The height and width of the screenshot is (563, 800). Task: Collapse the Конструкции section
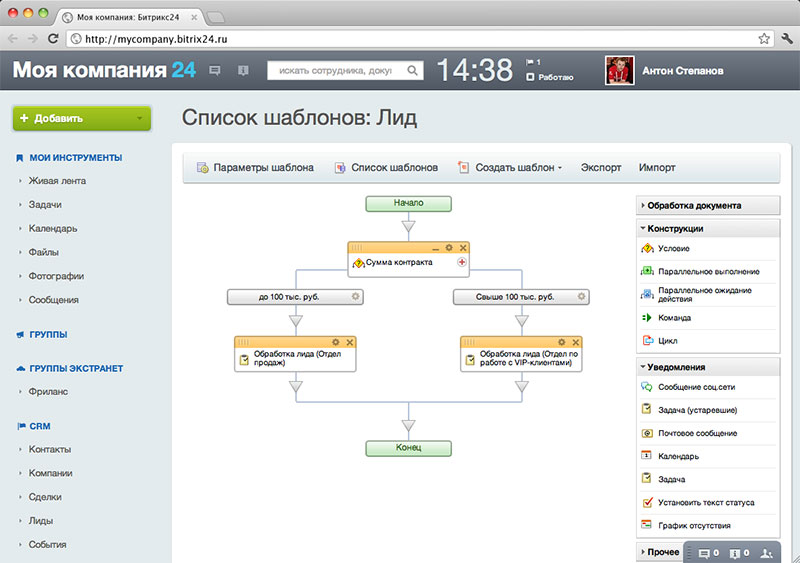(x=708, y=228)
